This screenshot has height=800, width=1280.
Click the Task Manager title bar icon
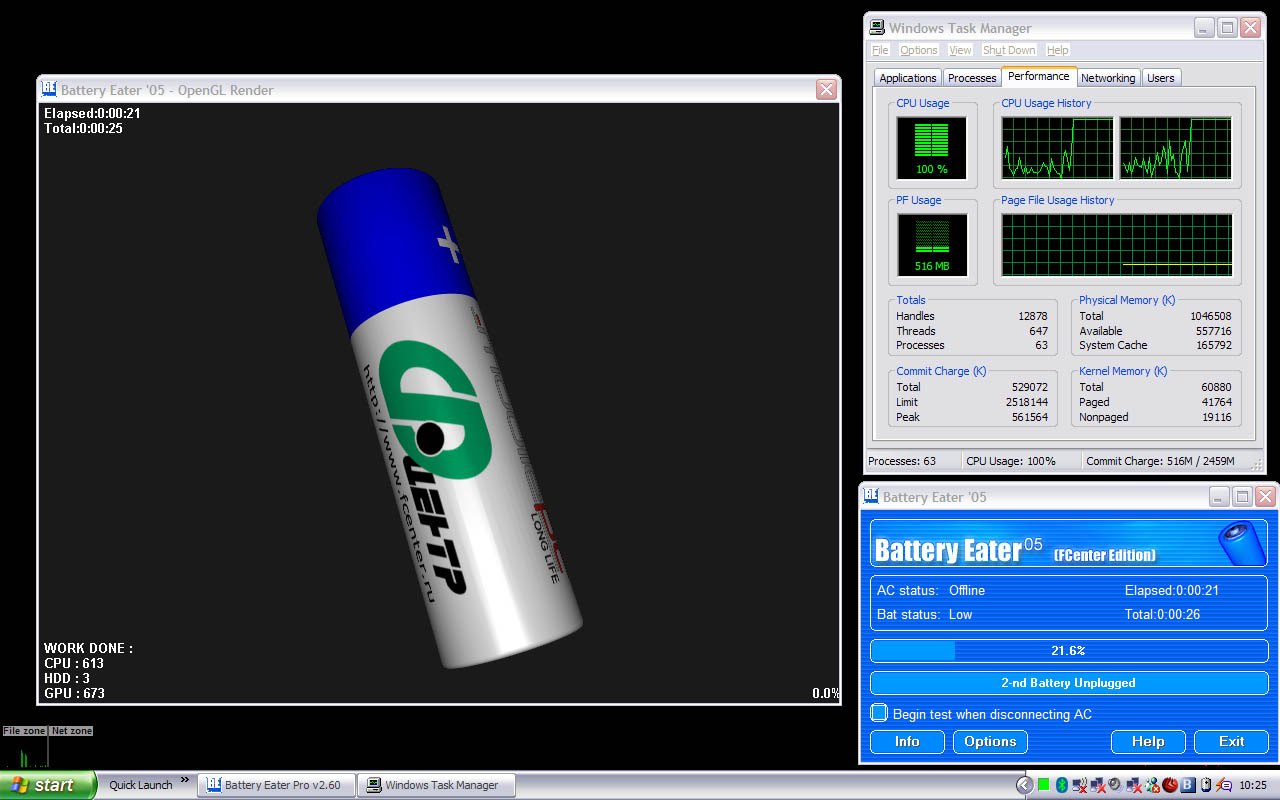877,27
